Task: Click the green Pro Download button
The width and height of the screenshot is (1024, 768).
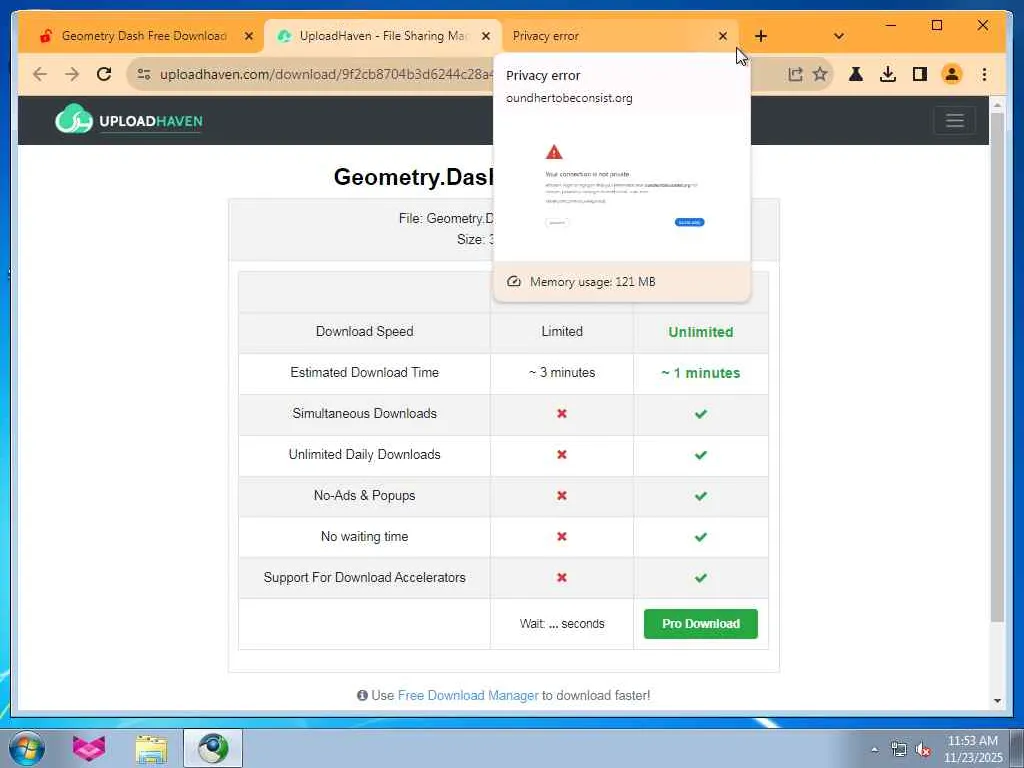Action: click(701, 624)
